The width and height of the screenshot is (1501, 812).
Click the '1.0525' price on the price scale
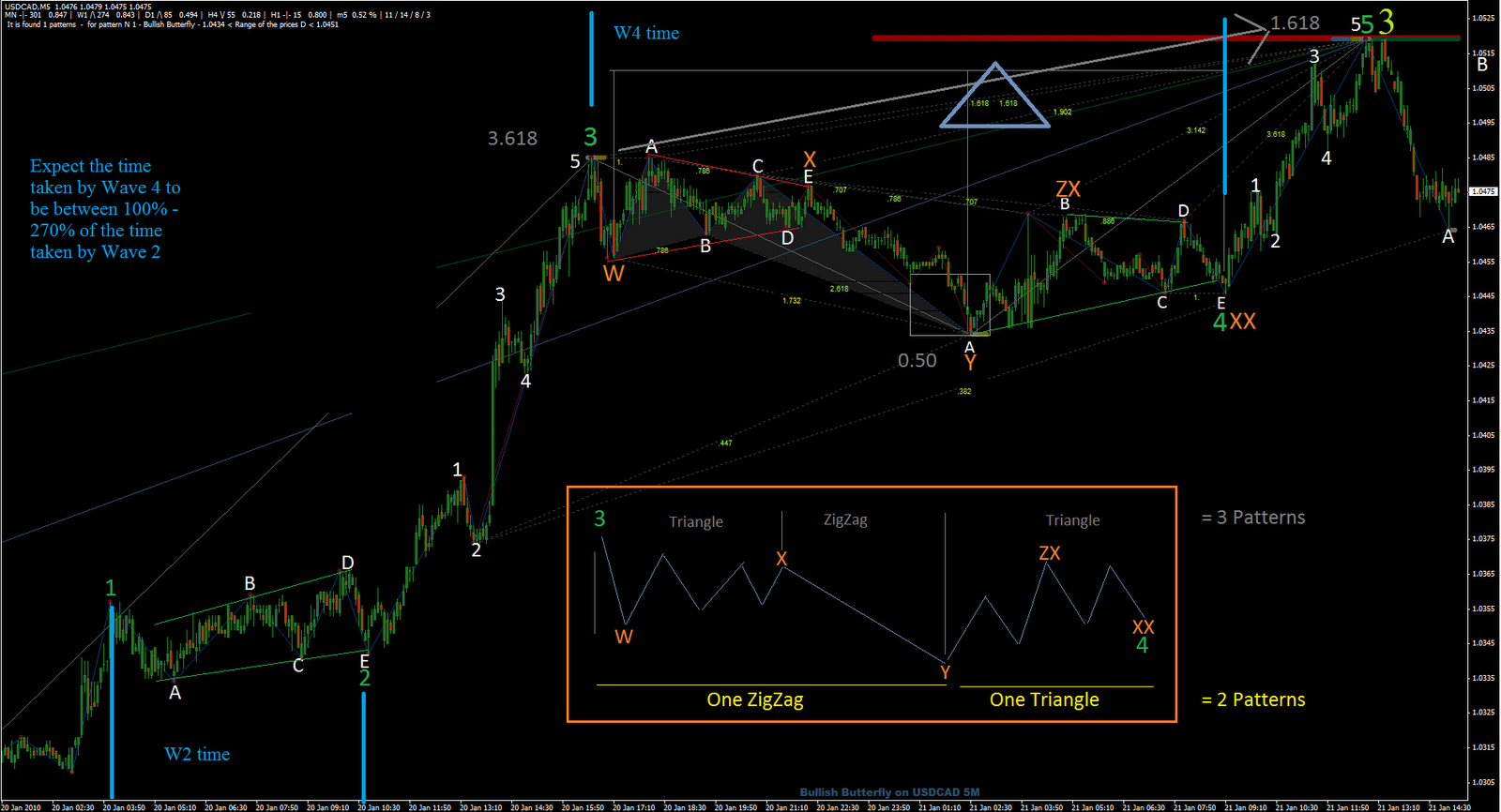click(1483, 19)
